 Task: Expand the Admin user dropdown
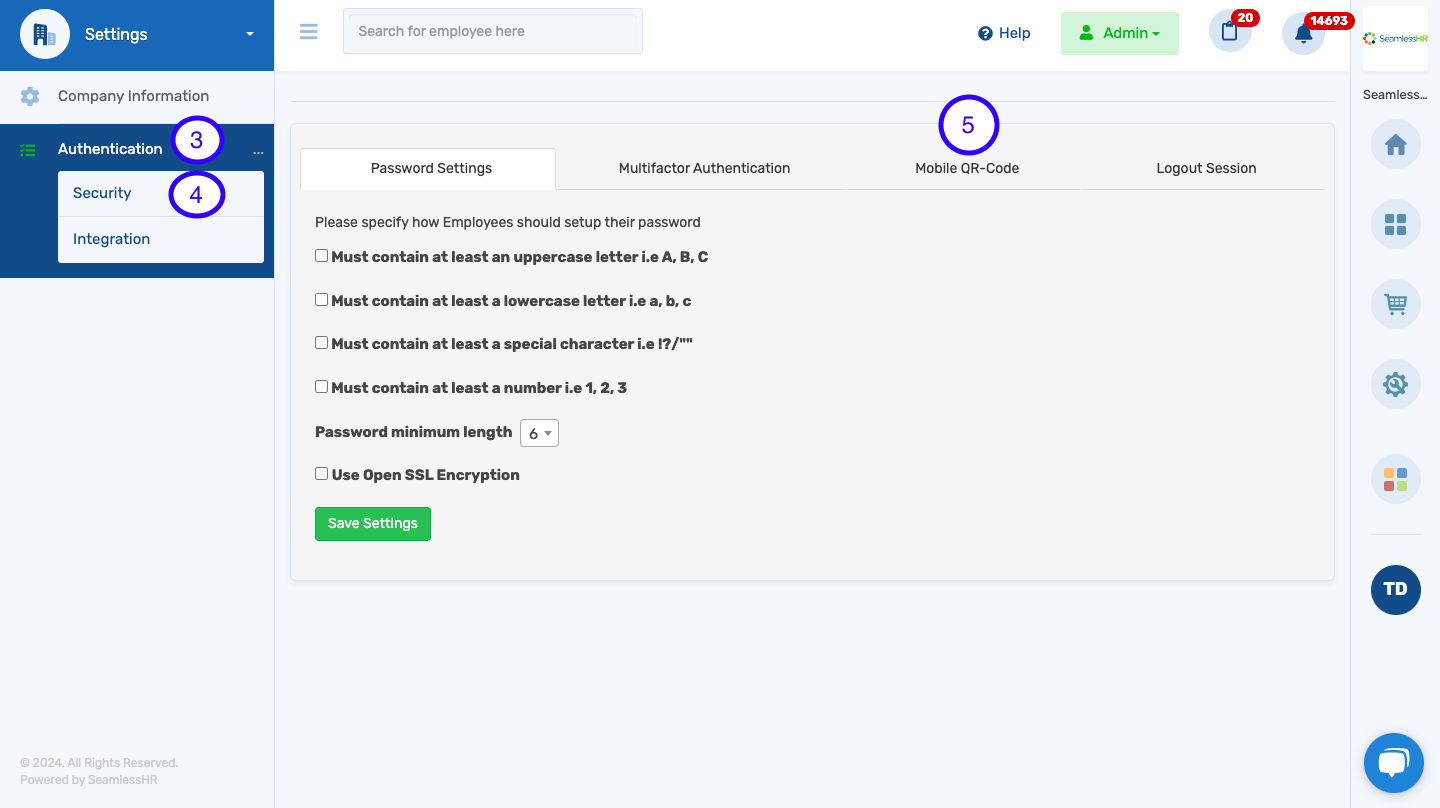click(1119, 33)
